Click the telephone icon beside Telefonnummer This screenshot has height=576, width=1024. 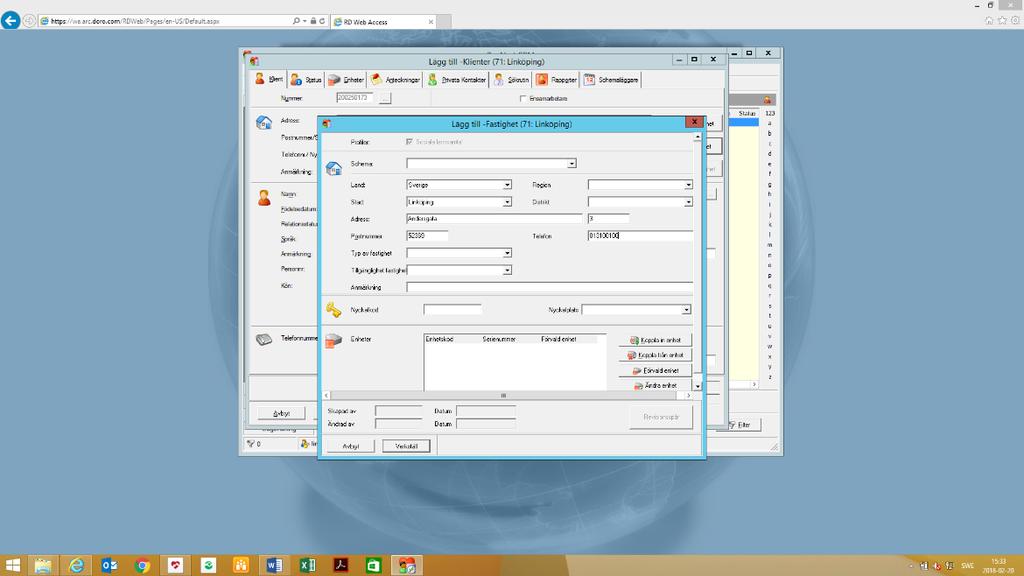264,340
